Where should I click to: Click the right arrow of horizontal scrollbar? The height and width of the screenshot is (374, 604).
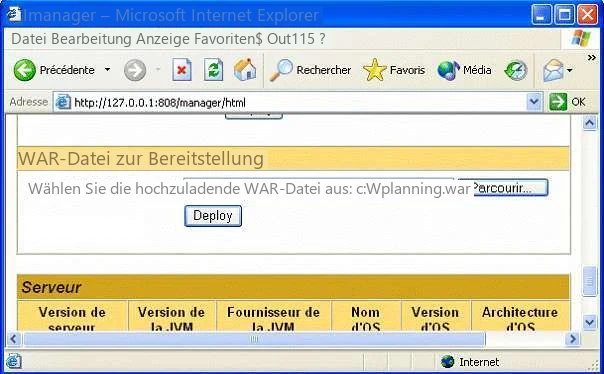572,339
